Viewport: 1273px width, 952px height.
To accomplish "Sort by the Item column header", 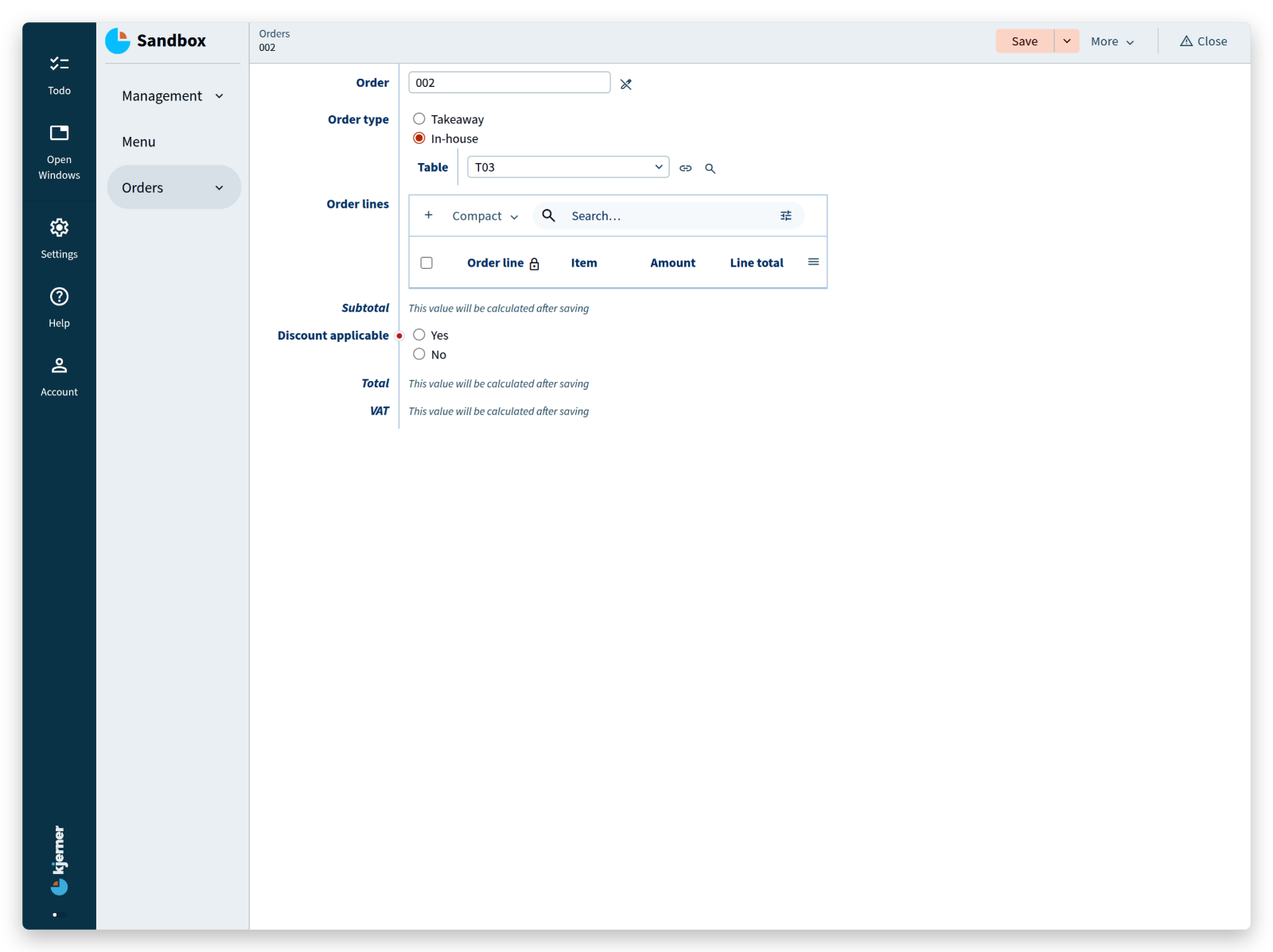I will [584, 263].
